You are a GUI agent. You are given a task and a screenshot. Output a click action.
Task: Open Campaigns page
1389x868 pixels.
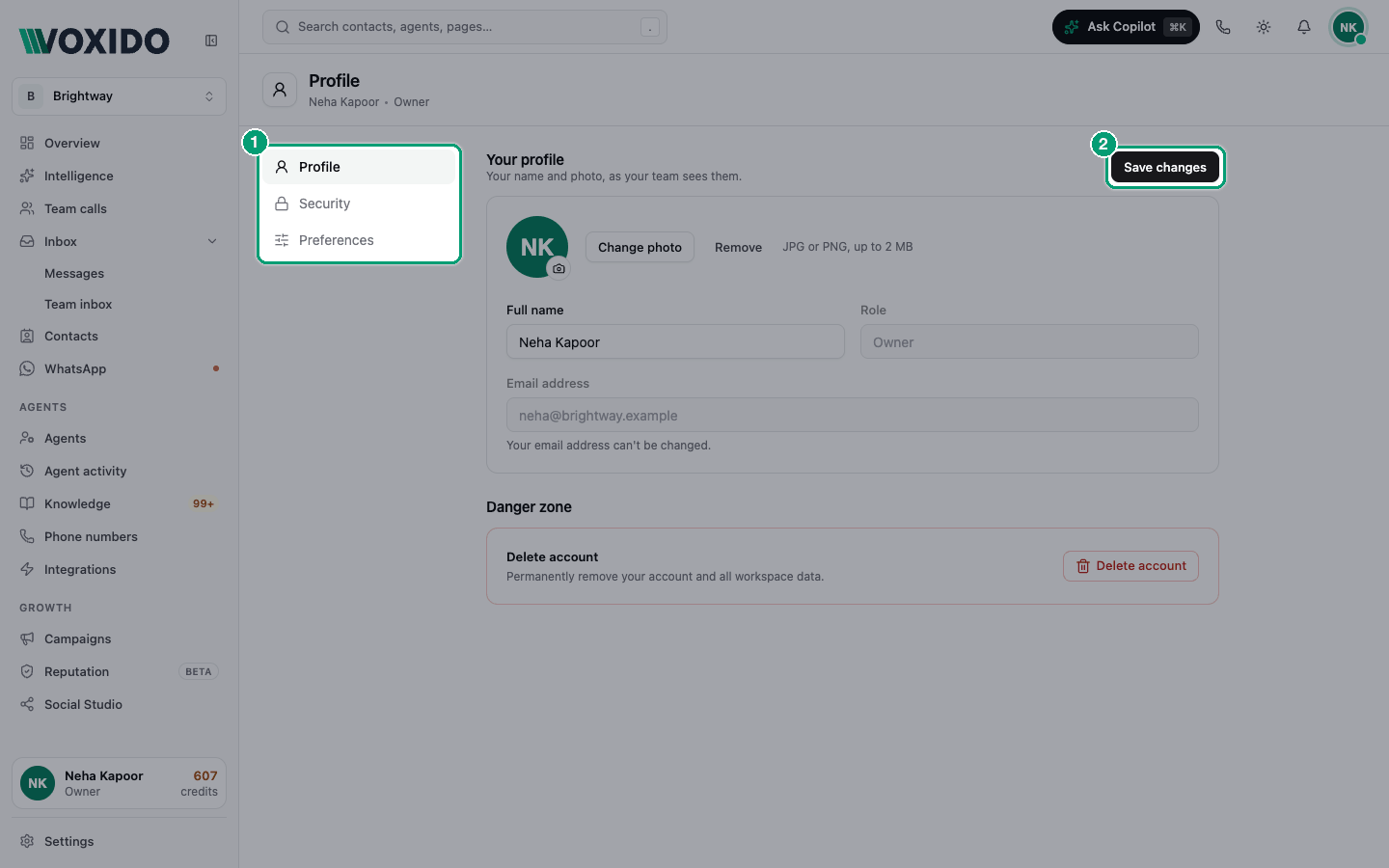point(119,638)
